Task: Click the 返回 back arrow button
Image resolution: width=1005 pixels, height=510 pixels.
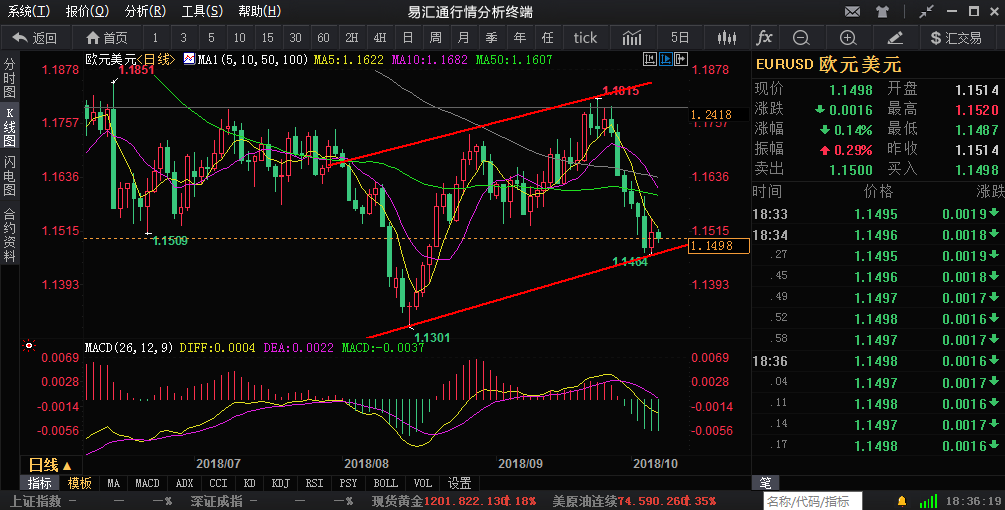Action: (x=35, y=38)
